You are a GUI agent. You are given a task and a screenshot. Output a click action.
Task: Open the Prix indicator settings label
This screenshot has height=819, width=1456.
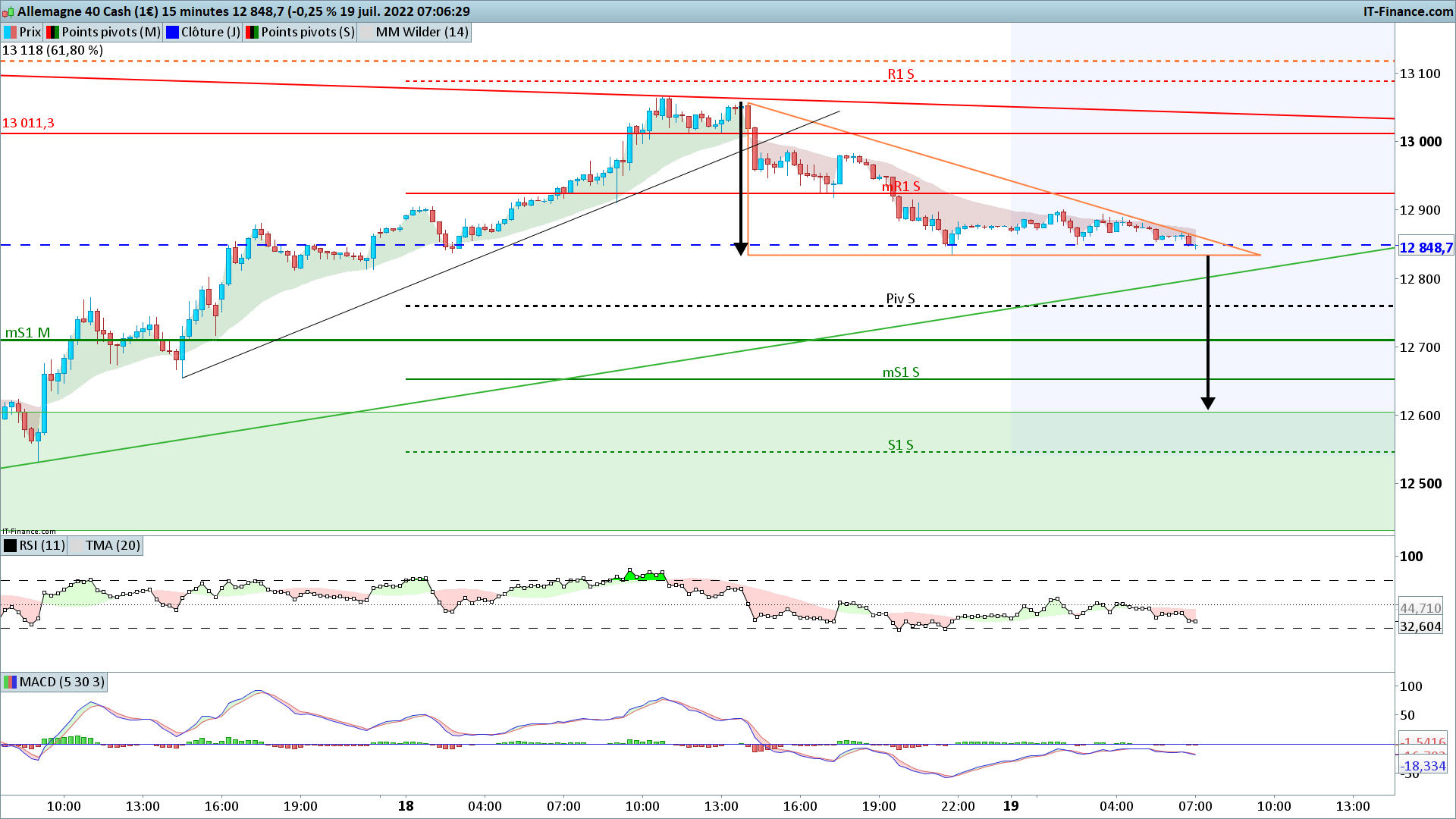click(30, 32)
